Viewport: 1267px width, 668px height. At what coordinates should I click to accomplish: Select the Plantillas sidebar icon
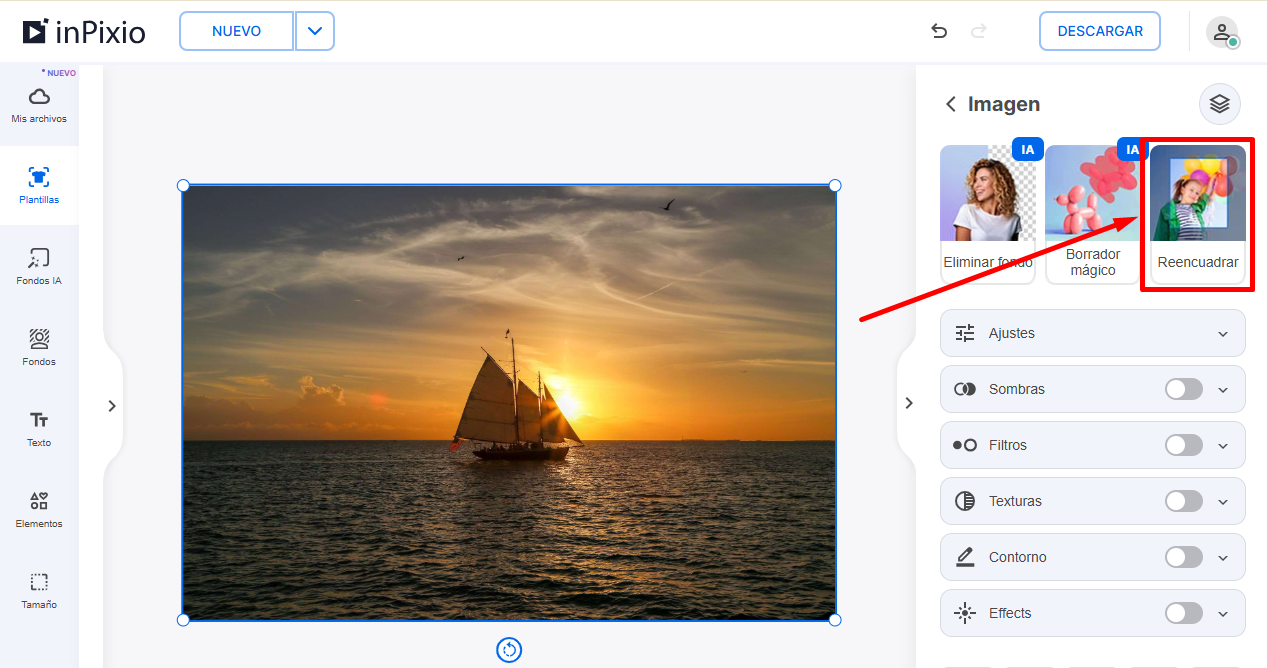click(39, 177)
